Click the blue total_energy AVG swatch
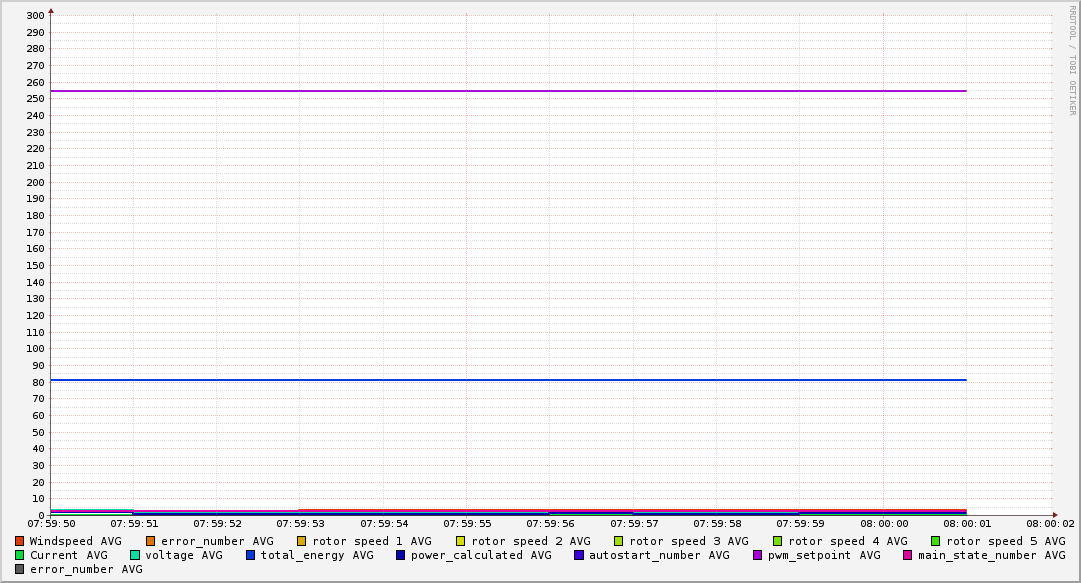The width and height of the screenshot is (1081, 583). (x=251, y=555)
